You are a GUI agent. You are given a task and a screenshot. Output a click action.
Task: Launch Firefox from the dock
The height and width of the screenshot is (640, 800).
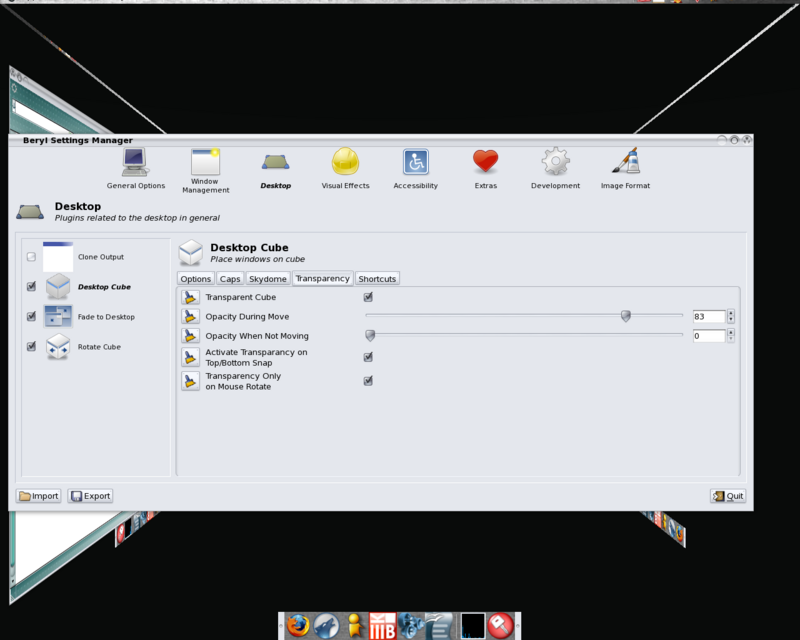point(298,625)
